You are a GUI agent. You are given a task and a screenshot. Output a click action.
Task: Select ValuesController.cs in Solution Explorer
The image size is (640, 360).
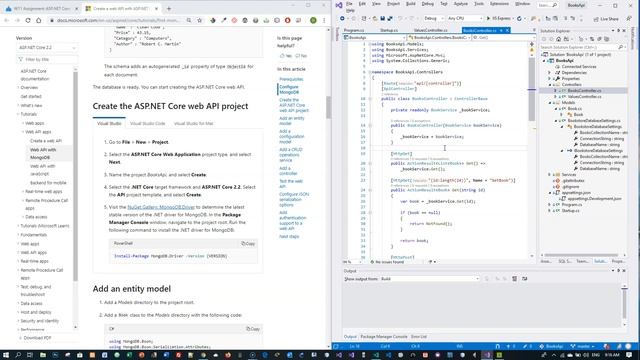[584, 97]
